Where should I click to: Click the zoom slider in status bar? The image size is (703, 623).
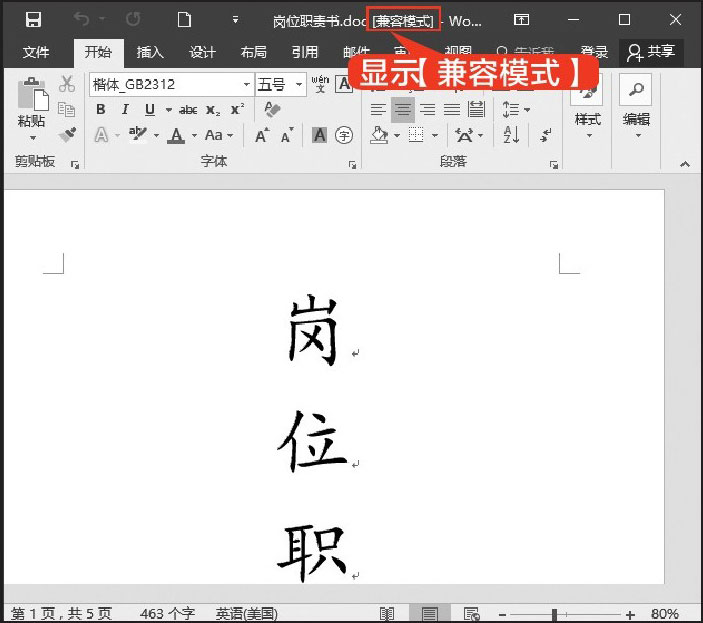click(554, 613)
